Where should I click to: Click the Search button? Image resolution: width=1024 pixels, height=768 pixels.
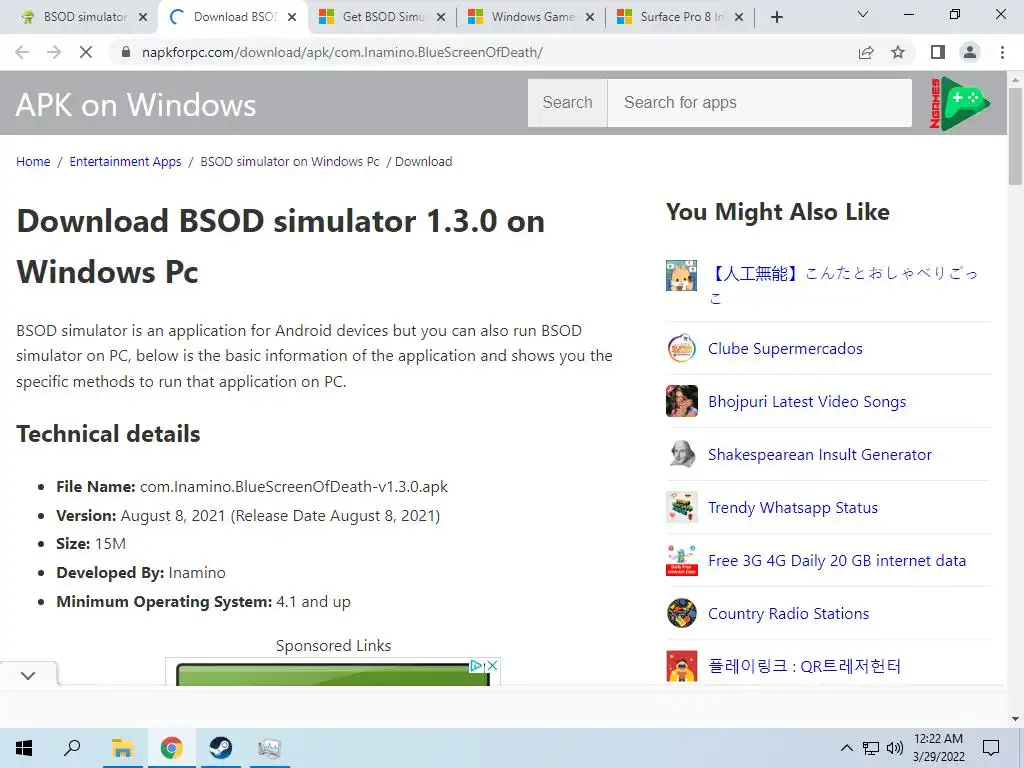(x=568, y=103)
